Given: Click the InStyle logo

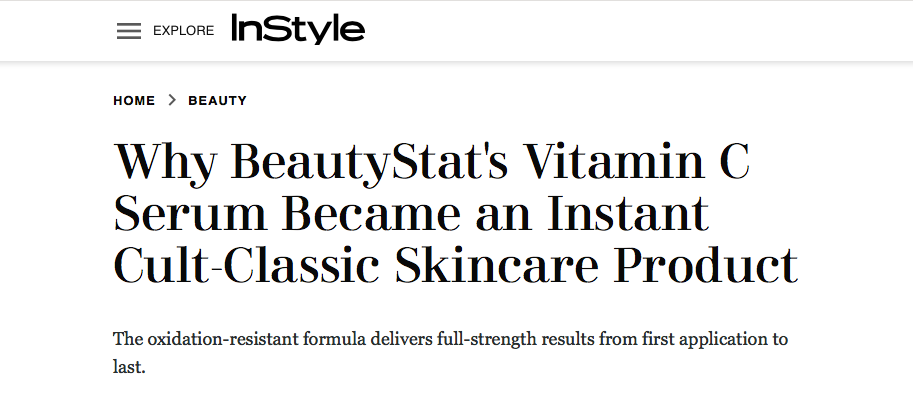Looking at the screenshot, I should 298,29.
